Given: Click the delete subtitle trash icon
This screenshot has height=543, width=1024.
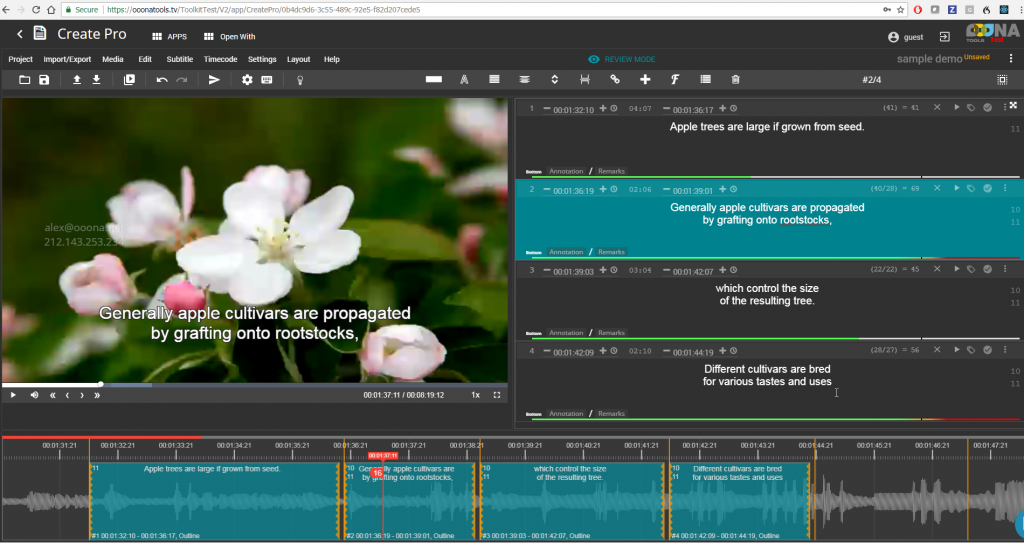Looking at the screenshot, I should [735, 80].
